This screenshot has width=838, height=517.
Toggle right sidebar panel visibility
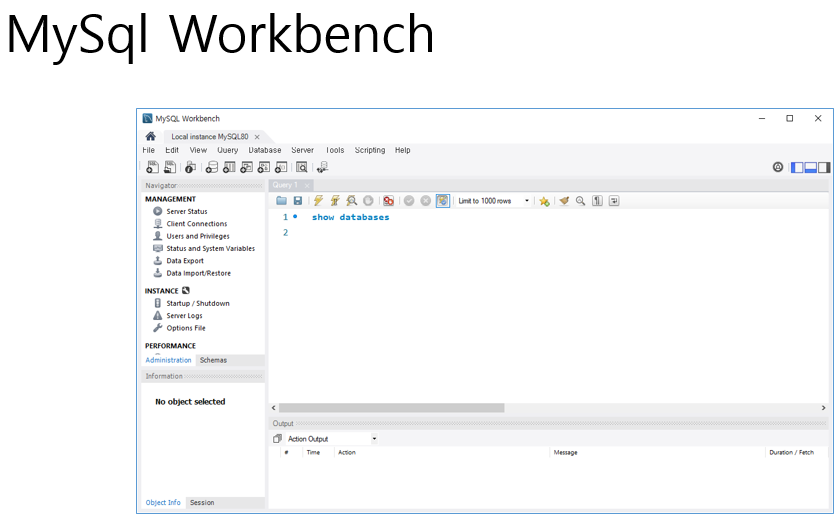pyautogui.click(x=824, y=167)
